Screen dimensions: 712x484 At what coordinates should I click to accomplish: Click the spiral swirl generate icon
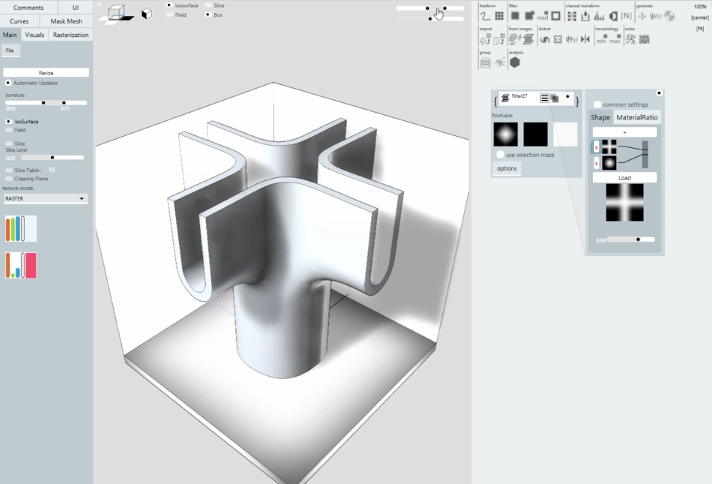coord(669,16)
